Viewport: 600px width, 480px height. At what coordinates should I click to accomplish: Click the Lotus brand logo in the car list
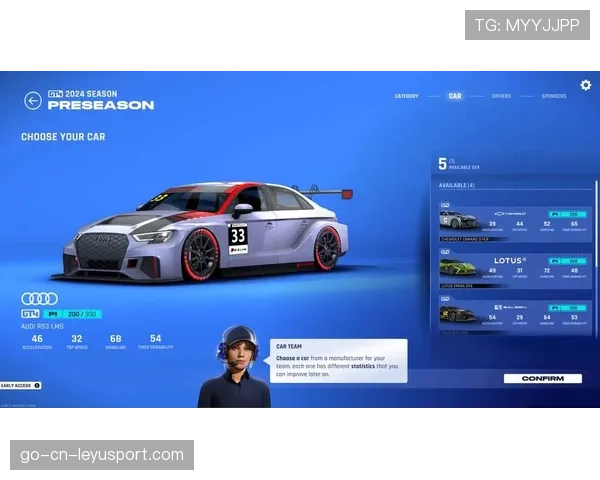510,261
